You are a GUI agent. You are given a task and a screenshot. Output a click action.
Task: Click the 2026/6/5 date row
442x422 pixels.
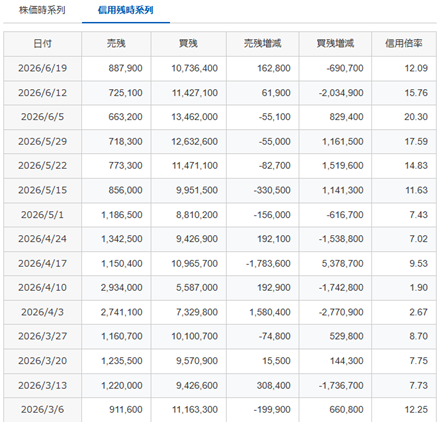click(220, 117)
